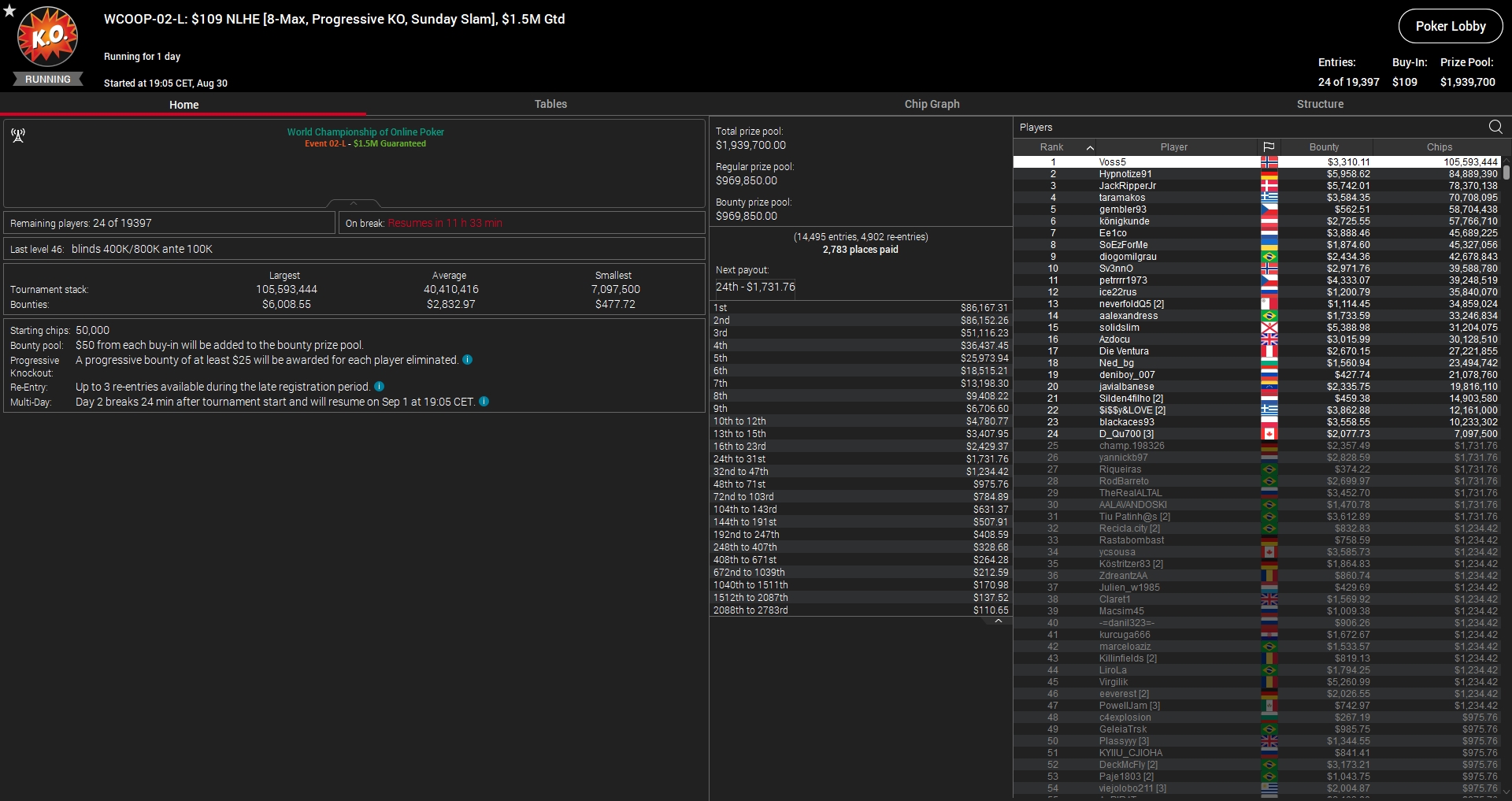Click the favorite star icon
Viewport: 1512px width, 801px height.
click(9, 10)
